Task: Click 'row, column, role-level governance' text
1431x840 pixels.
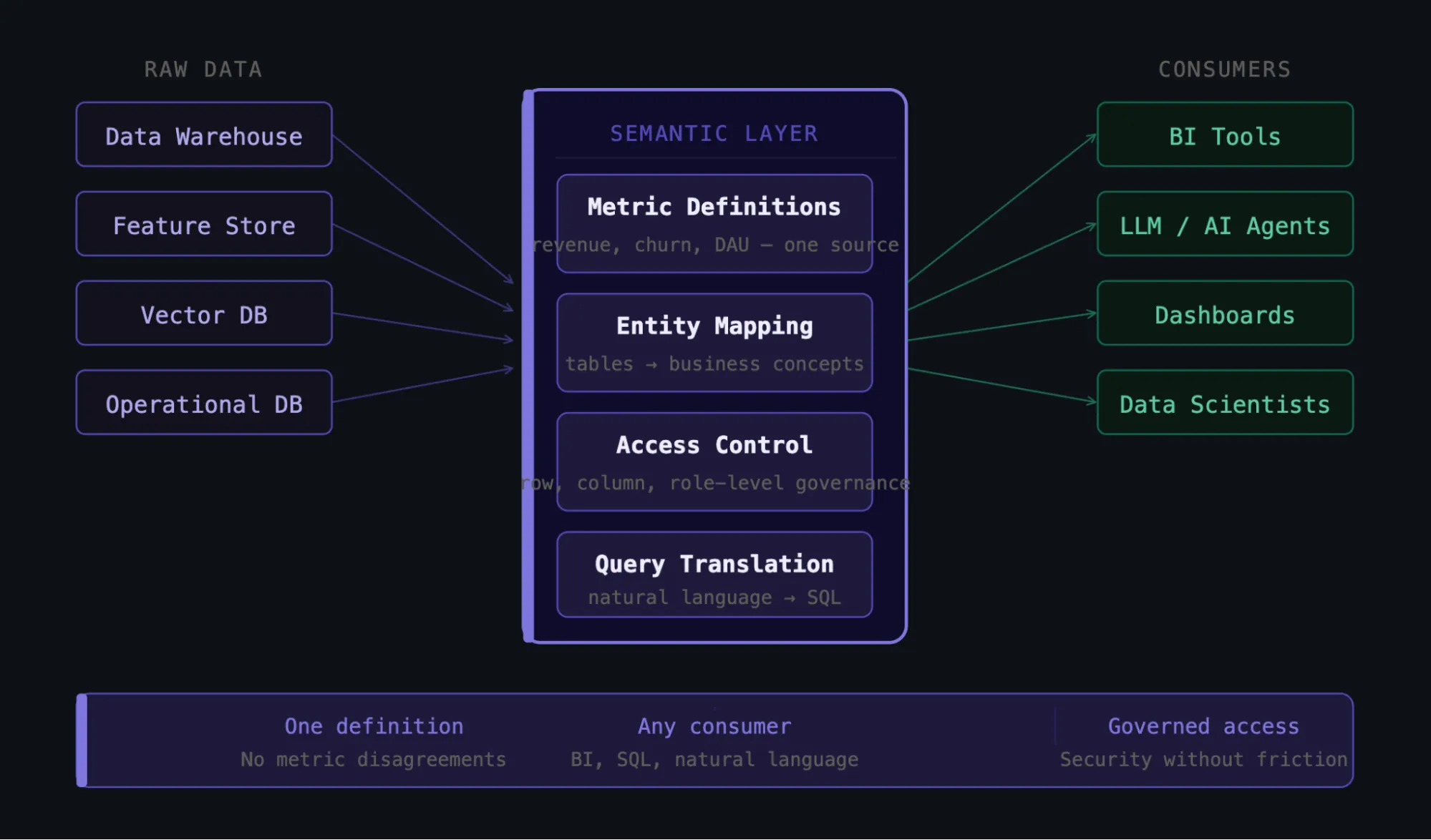Action: (715, 484)
